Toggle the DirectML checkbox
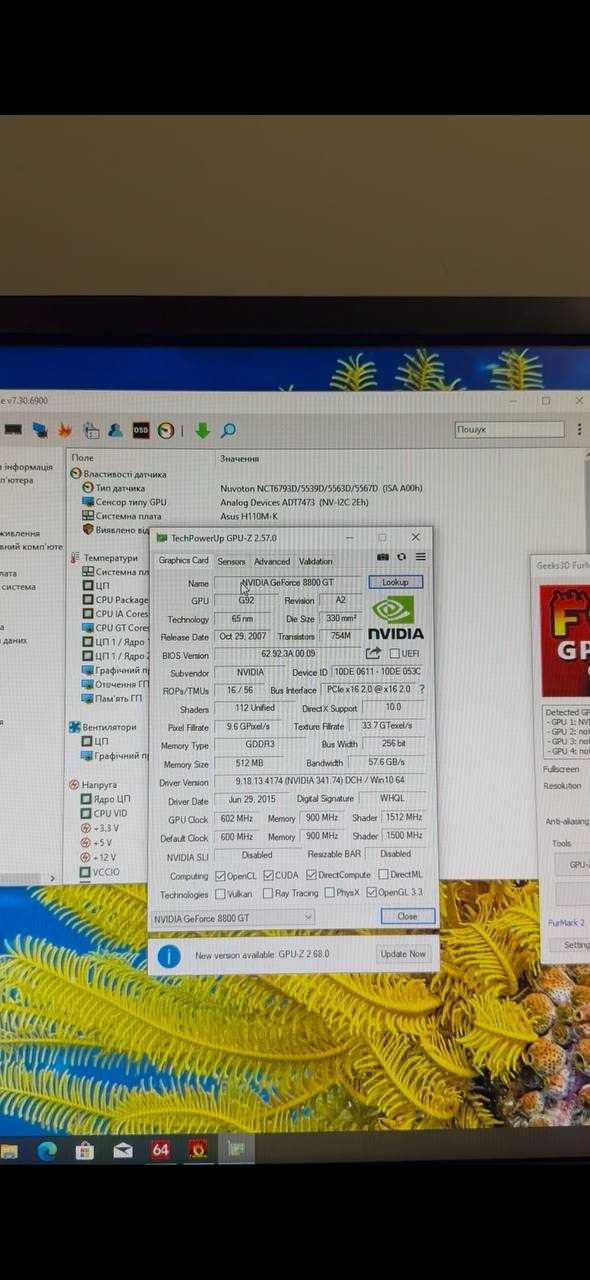590x1280 pixels. coord(383,875)
